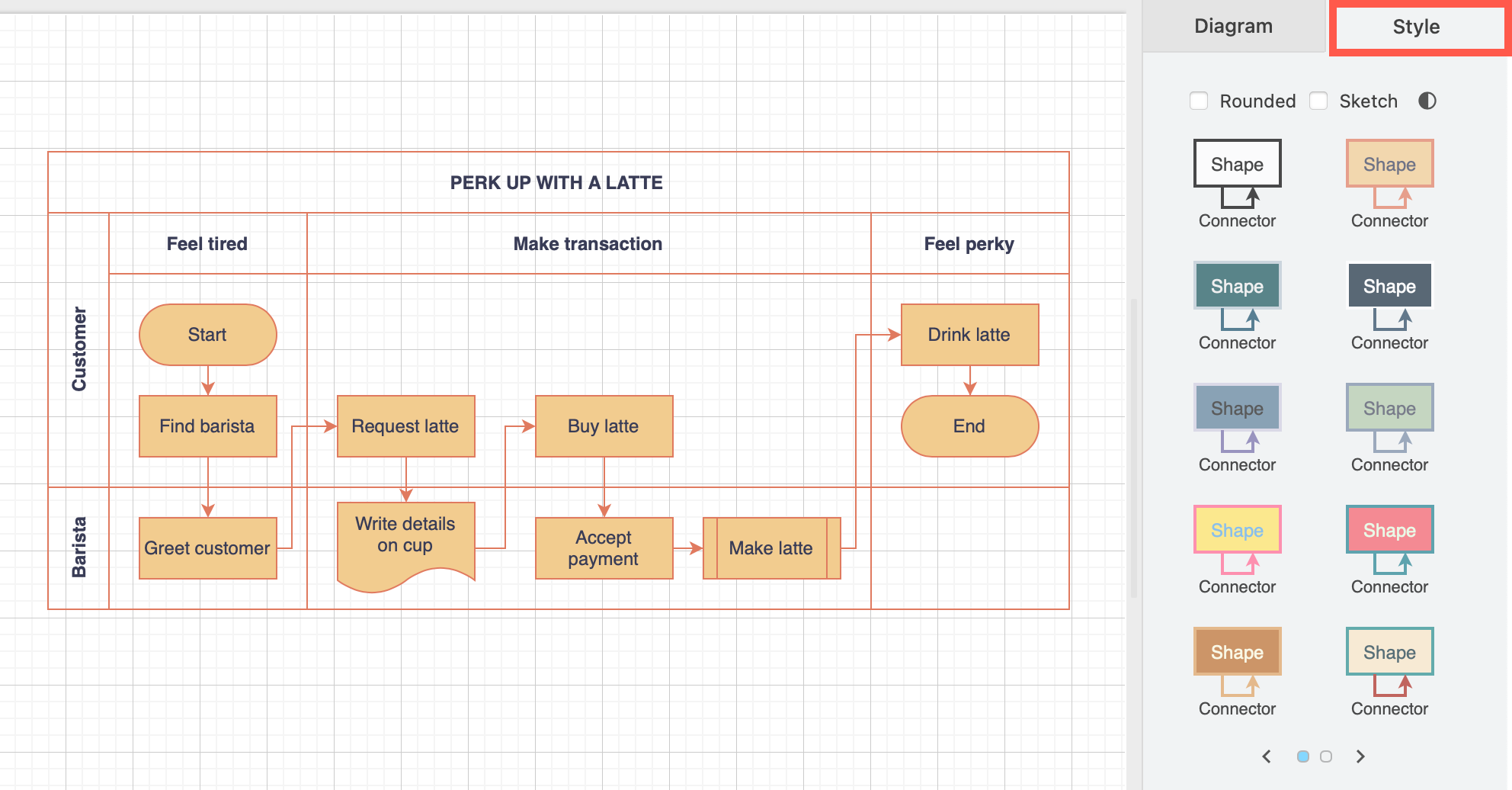1512x790 pixels.
Task: Apply the orange peach shape style
Action: tap(1389, 184)
